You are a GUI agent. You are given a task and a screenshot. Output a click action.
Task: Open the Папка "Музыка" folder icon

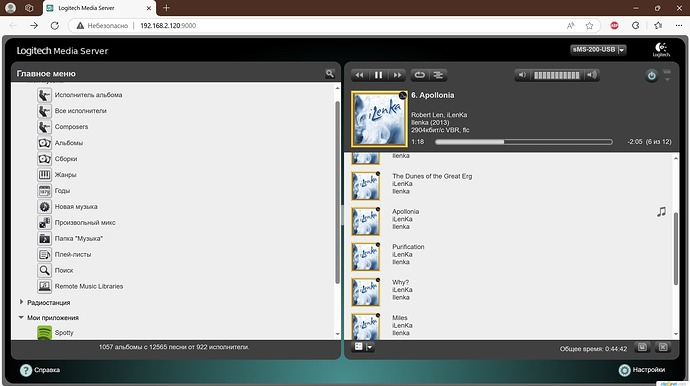44,238
